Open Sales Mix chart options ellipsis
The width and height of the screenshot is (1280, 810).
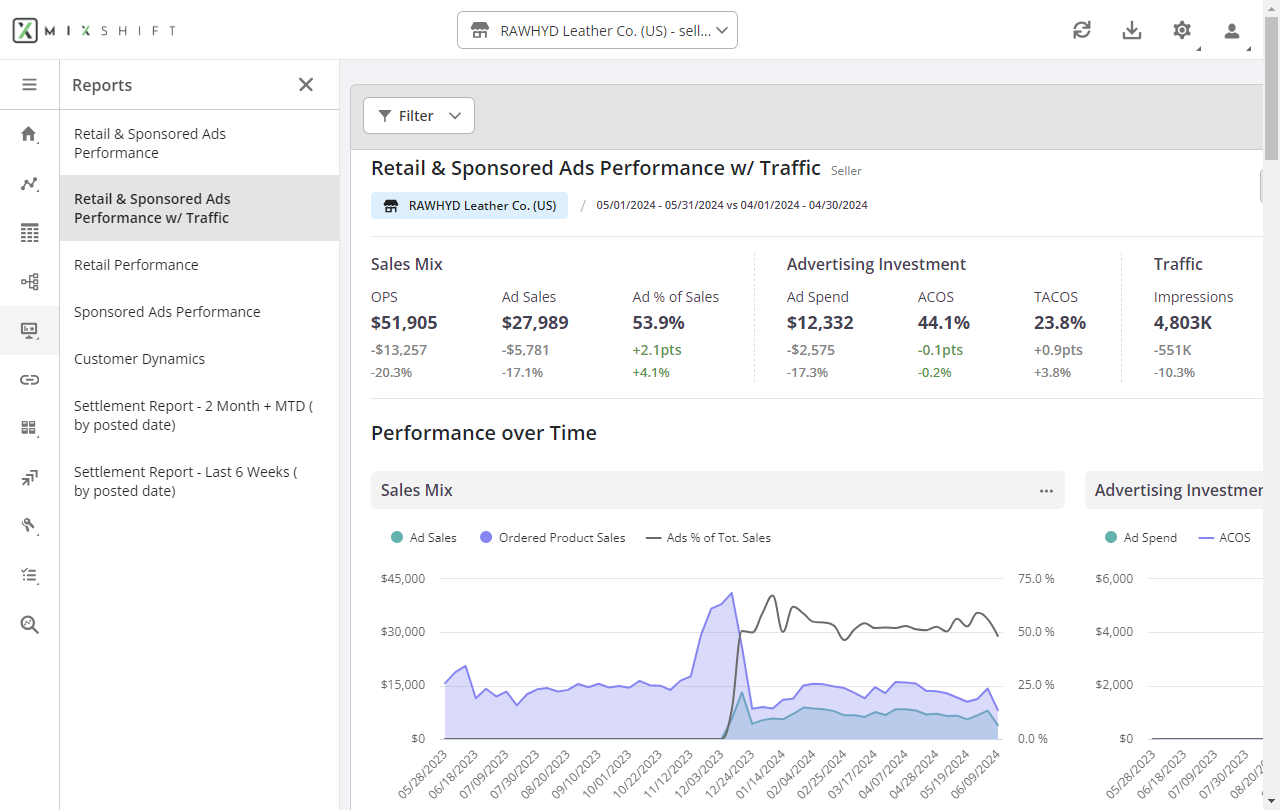[x=1046, y=491]
